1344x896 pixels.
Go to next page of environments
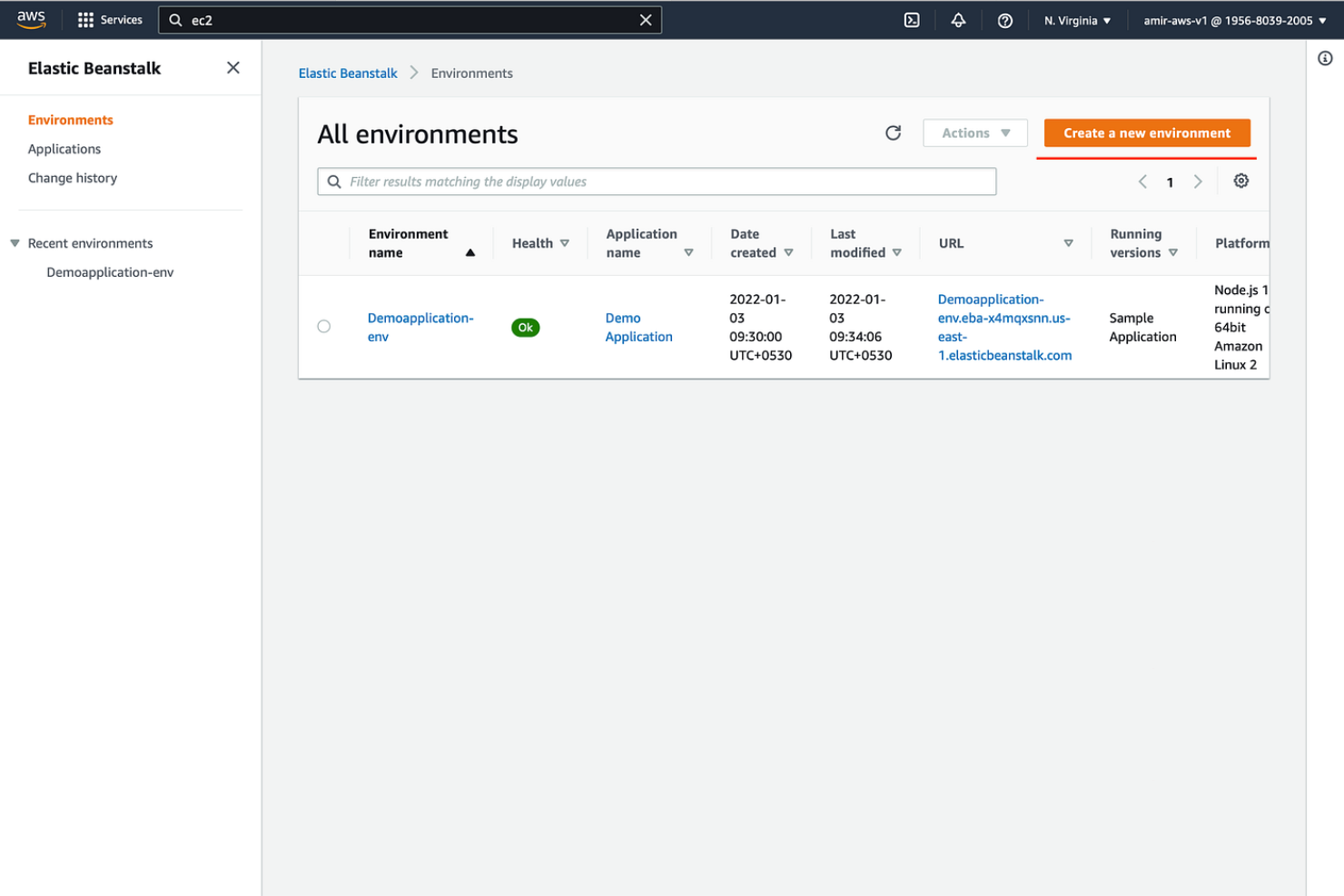coord(1198,182)
